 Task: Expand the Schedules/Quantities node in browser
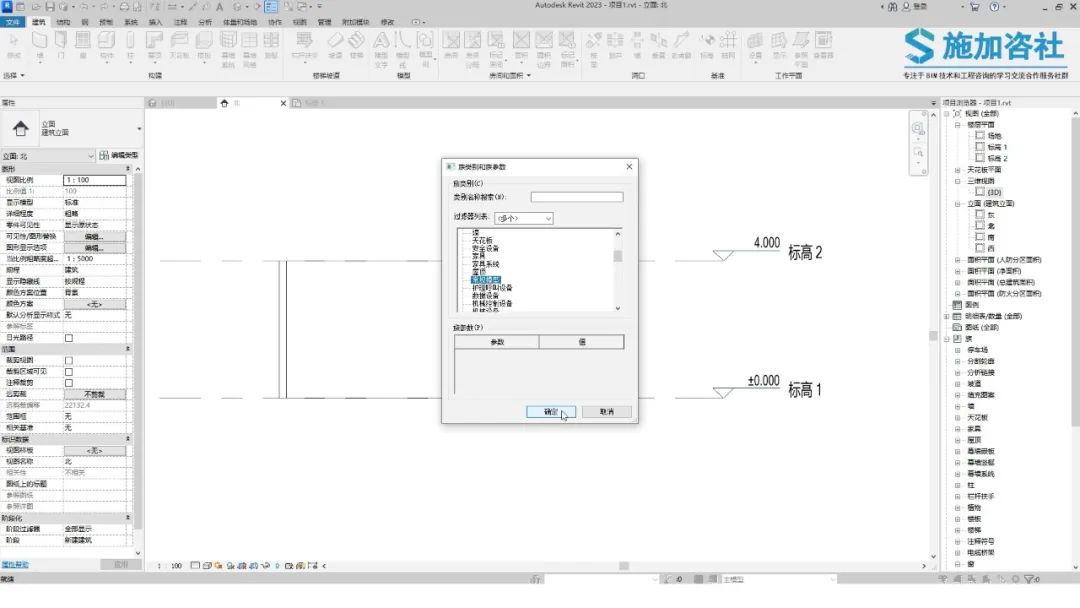(947, 317)
